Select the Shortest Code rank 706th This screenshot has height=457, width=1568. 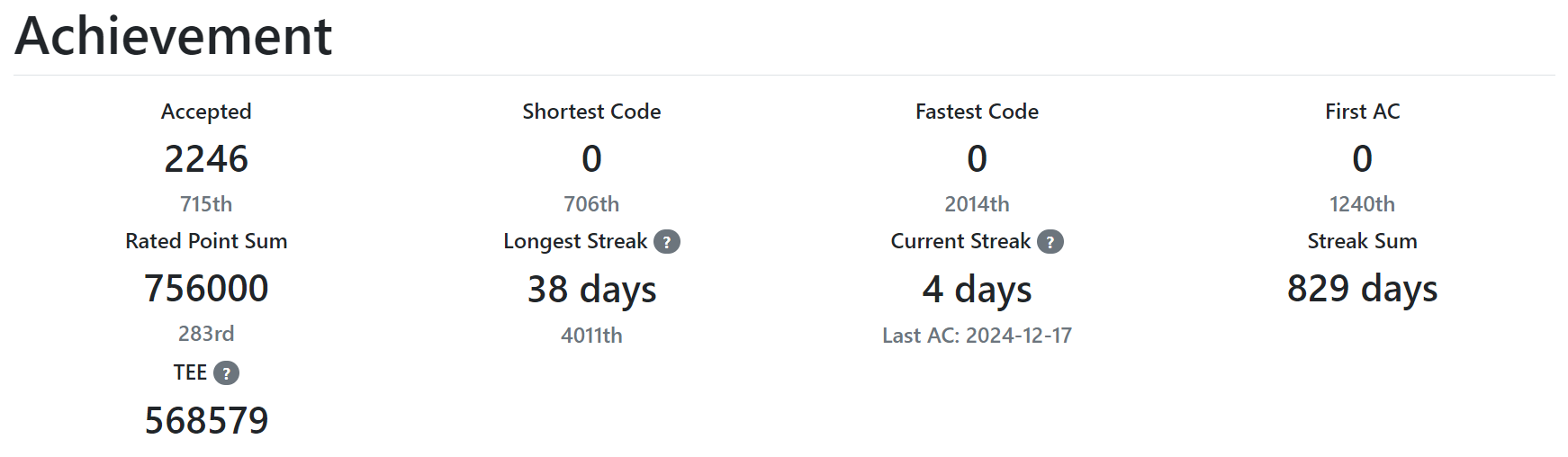coord(591,204)
